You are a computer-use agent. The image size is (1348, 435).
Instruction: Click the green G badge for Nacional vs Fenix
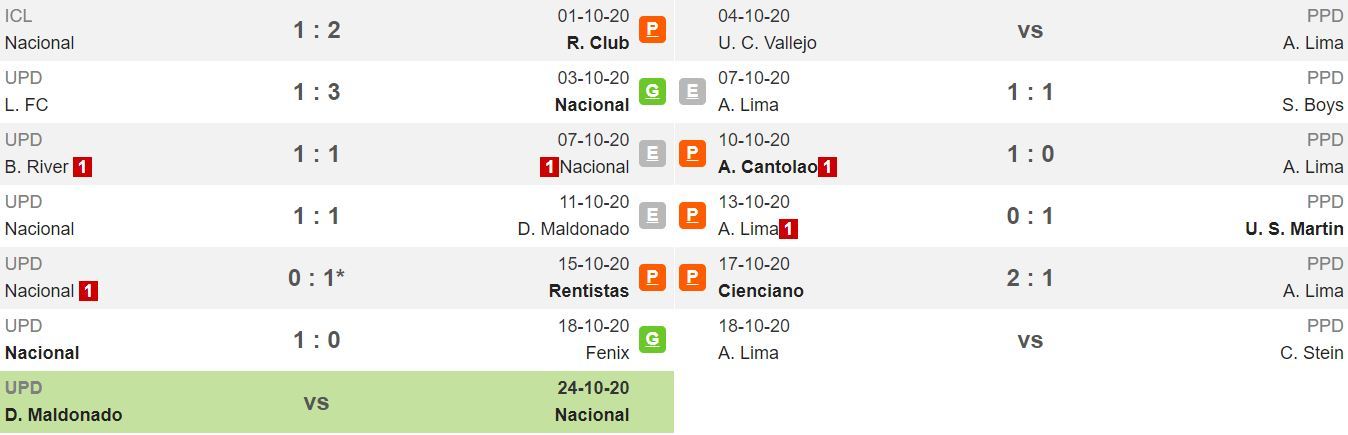tap(652, 339)
